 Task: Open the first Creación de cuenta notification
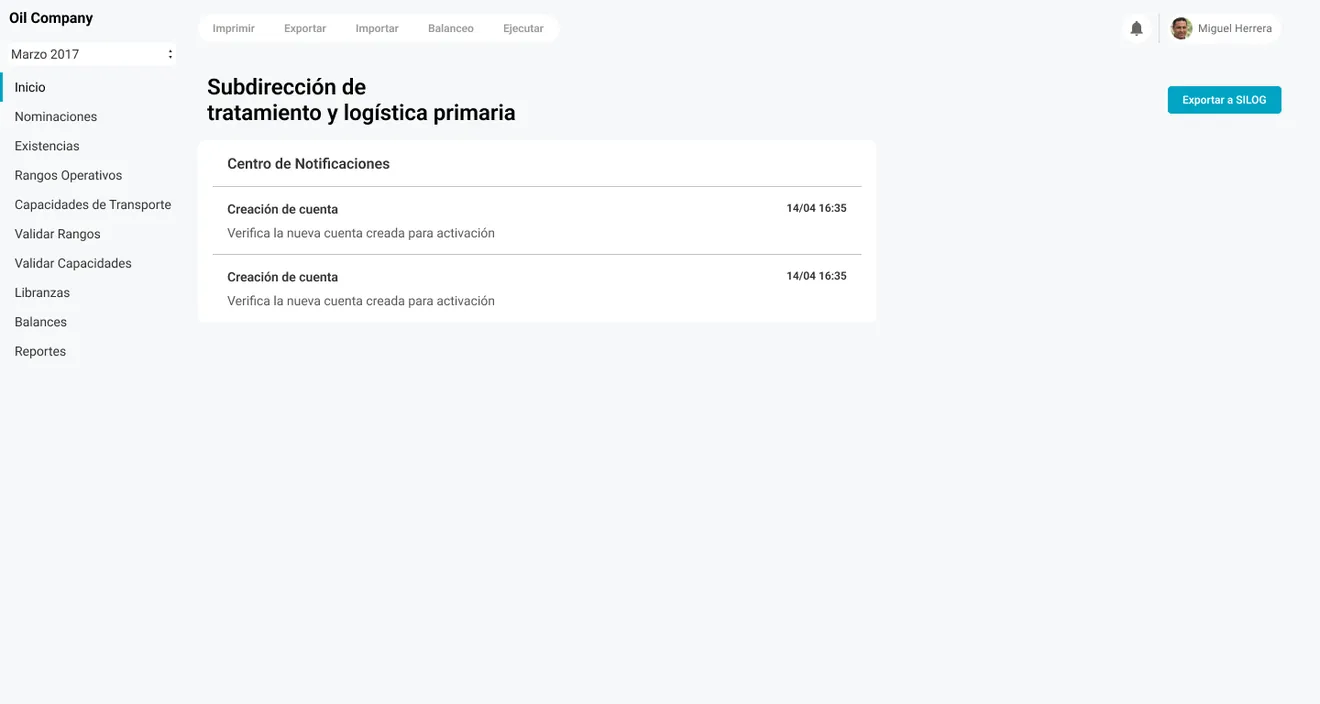(x=537, y=221)
